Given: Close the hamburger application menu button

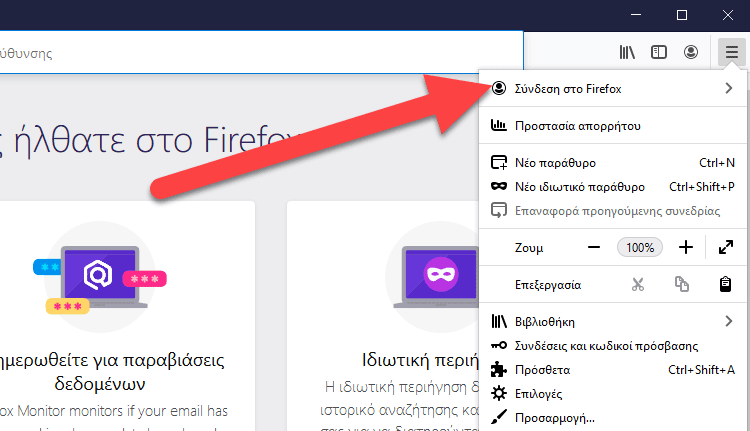Looking at the screenshot, I should 731,52.
